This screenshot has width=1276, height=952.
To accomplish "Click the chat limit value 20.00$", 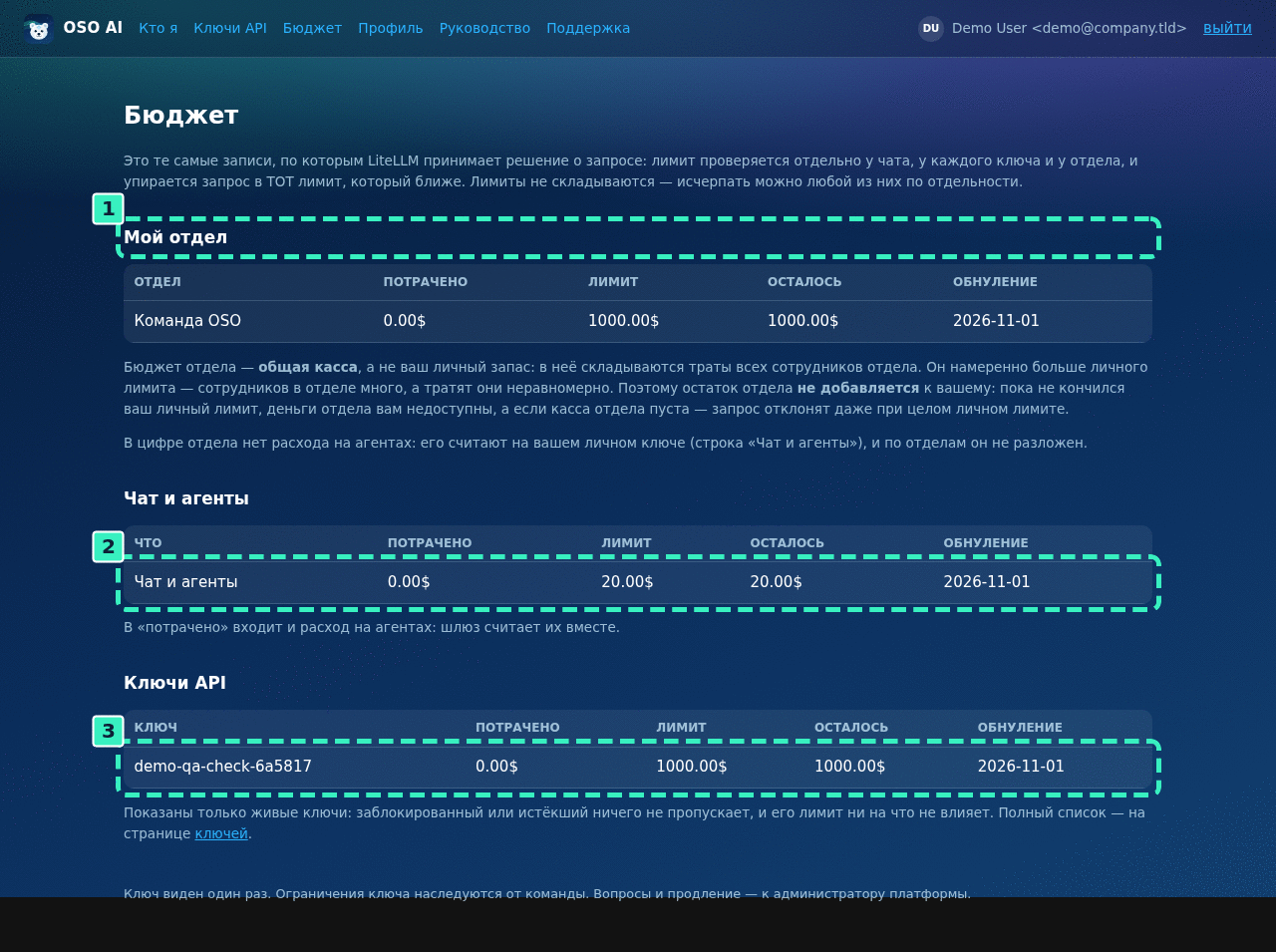I will click(x=627, y=582).
